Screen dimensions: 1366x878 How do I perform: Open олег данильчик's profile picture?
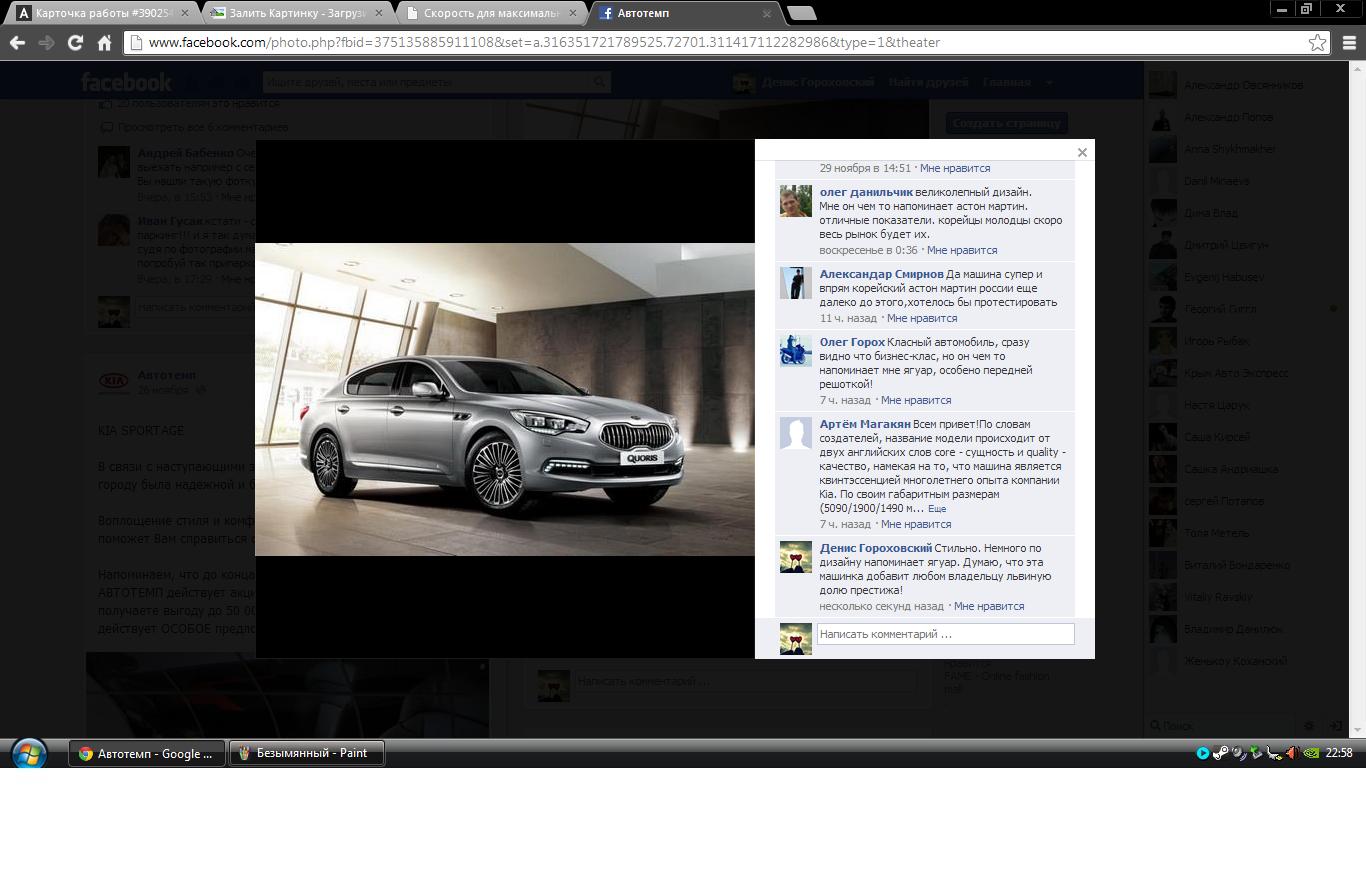pos(796,201)
